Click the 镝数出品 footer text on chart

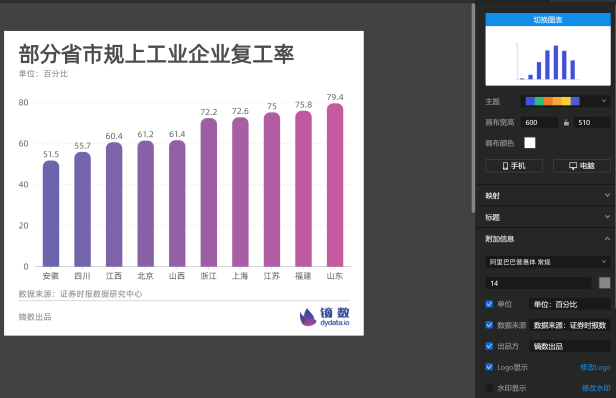(x=35, y=317)
